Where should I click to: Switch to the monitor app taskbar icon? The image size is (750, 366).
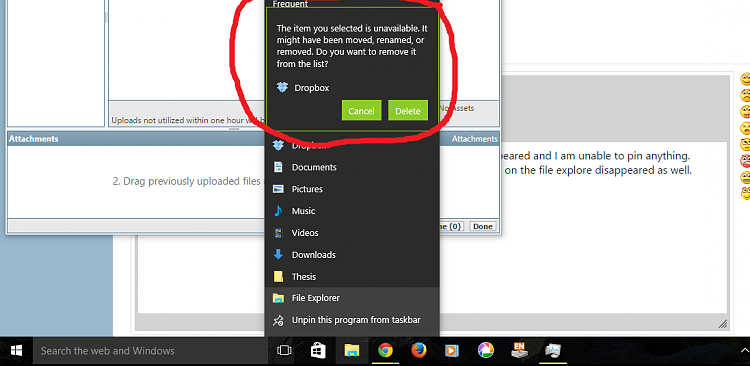(553, 351)
